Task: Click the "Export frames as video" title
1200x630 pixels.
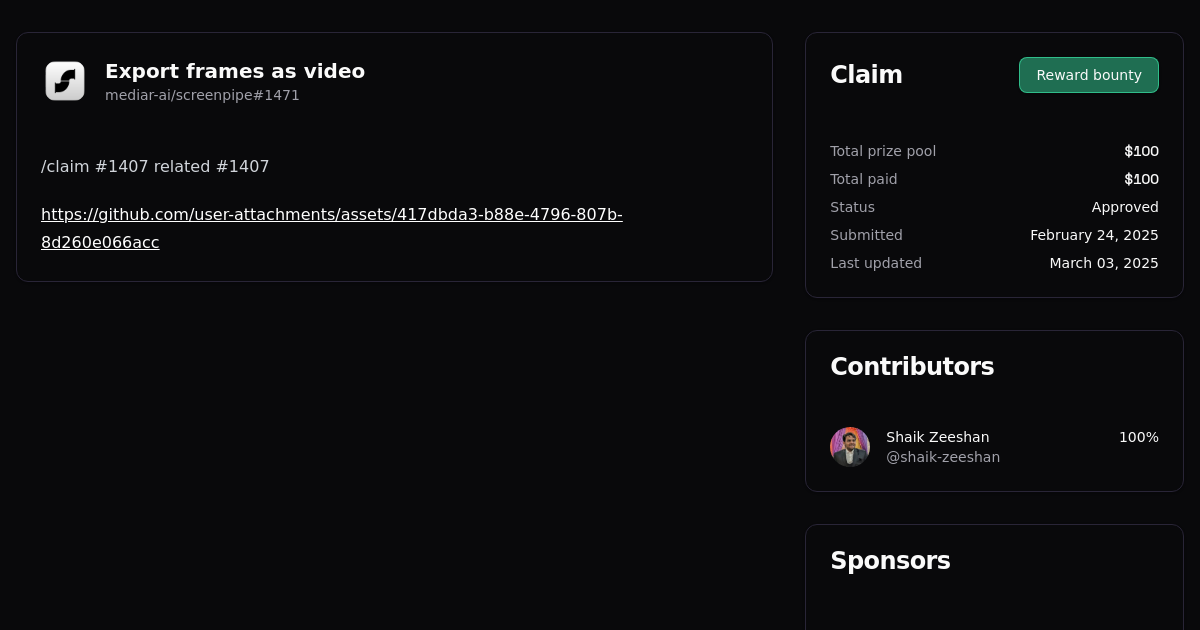Action: (235, 71)
